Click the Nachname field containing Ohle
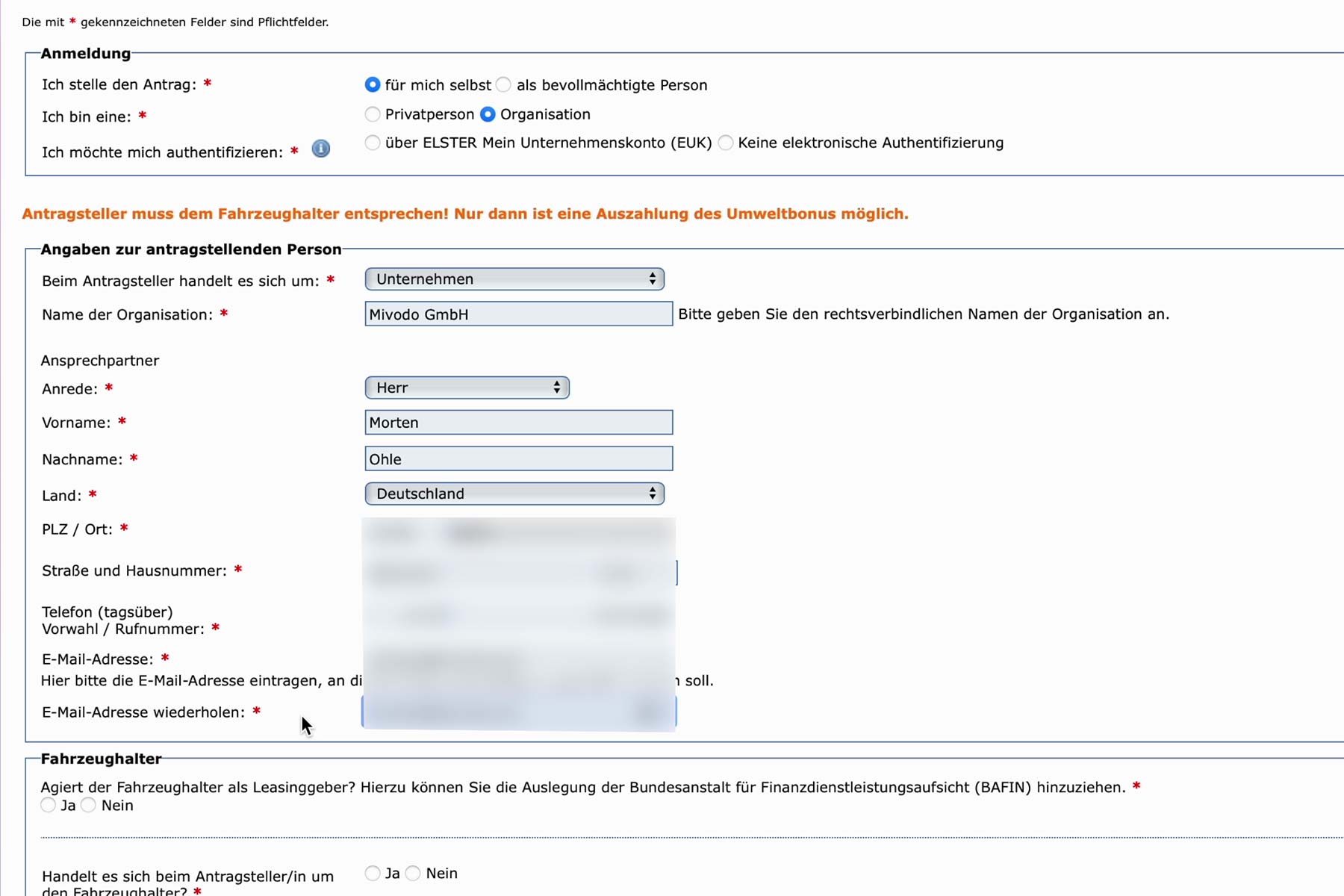The image size is (1344, 896). [x=518, y=459]
